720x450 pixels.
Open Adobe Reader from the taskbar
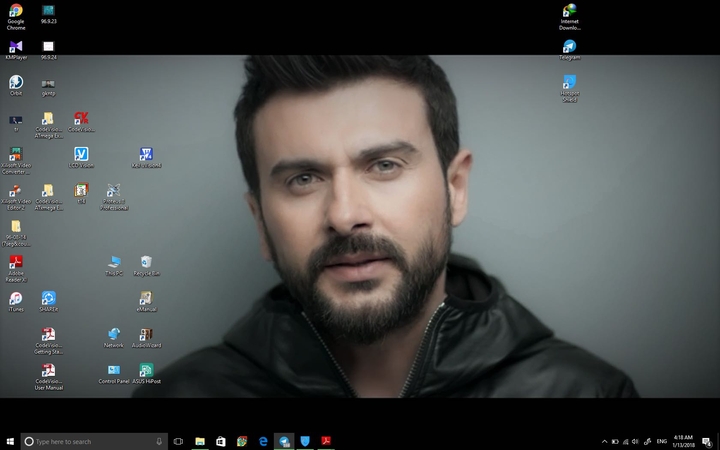[326, 441]
